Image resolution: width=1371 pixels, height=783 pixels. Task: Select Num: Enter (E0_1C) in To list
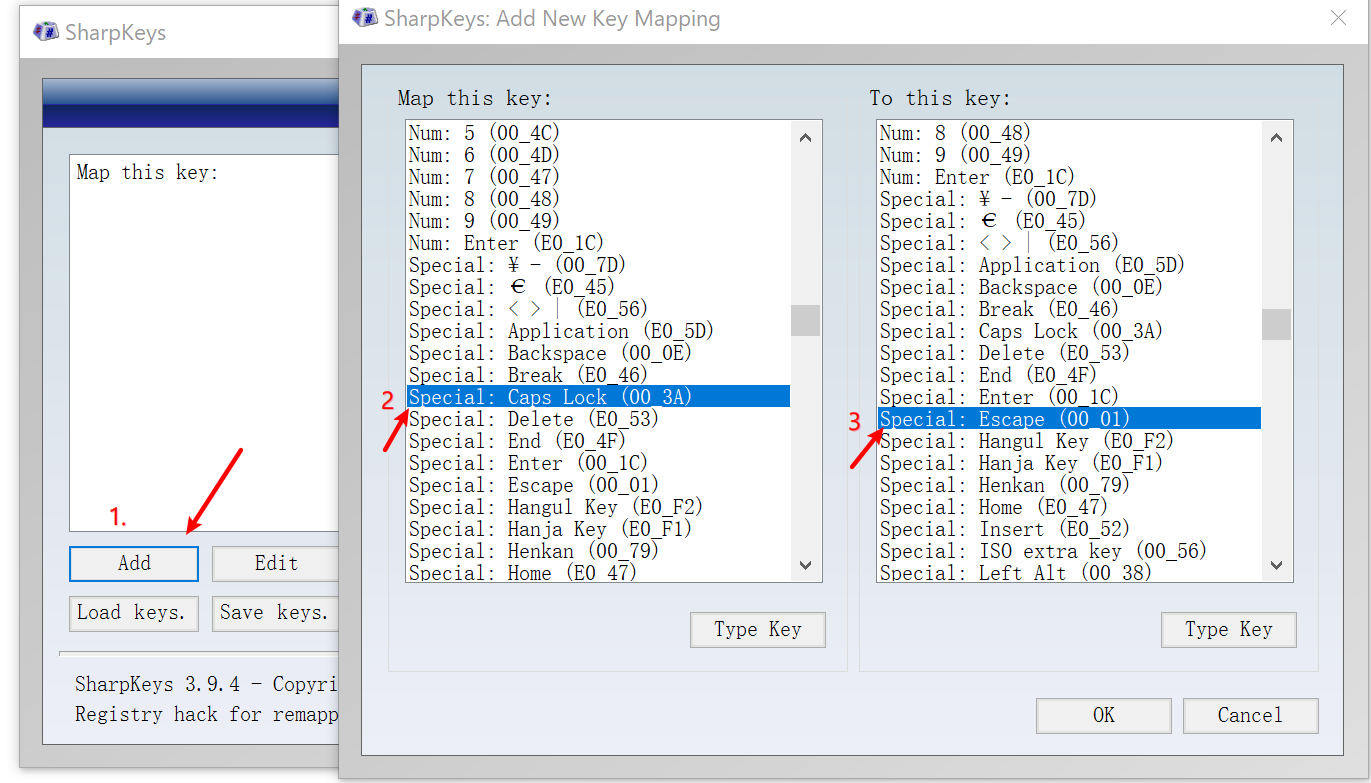1069,177
